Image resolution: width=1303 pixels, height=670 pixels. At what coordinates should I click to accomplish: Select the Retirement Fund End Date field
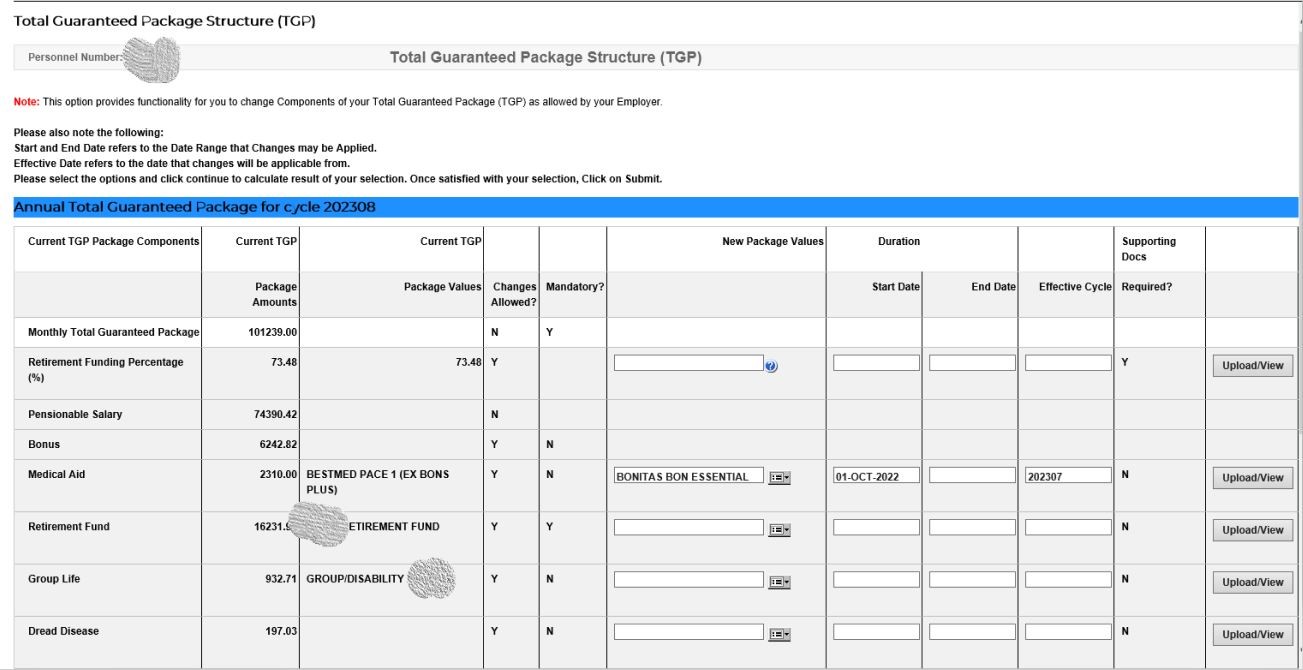click(971, 528)
